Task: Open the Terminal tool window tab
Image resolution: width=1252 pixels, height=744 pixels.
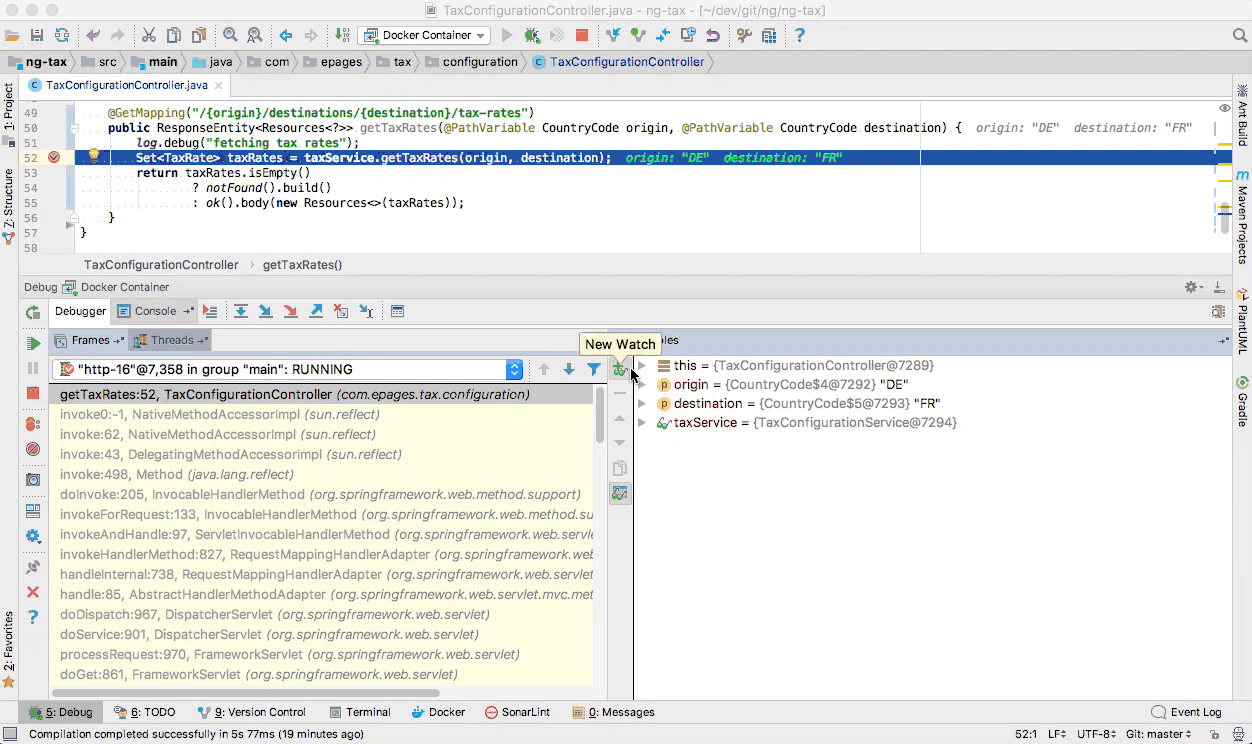Action: (x=360, y=712)
